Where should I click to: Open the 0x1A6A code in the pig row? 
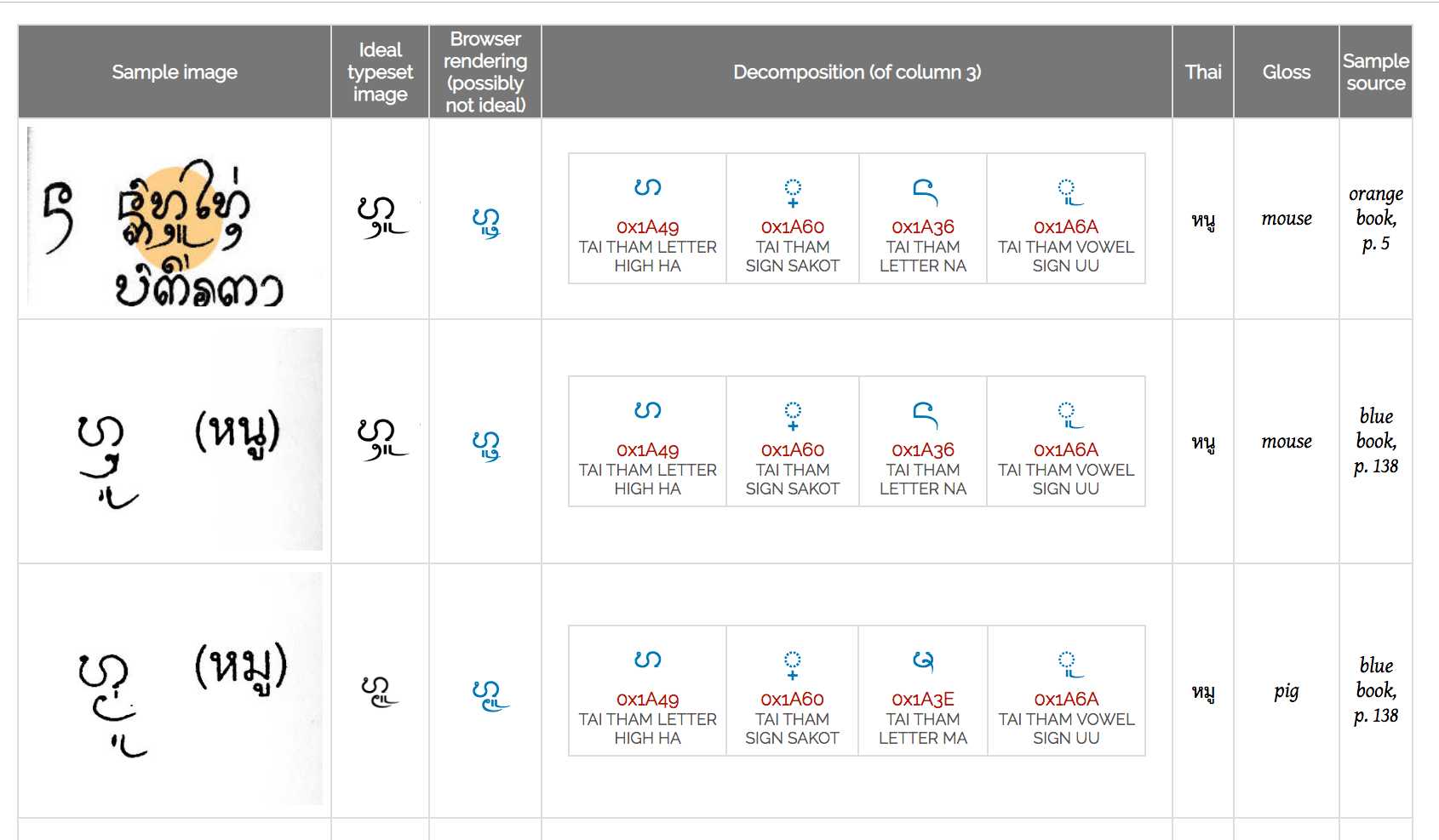pyautogui.click(x=1066, y=699)
